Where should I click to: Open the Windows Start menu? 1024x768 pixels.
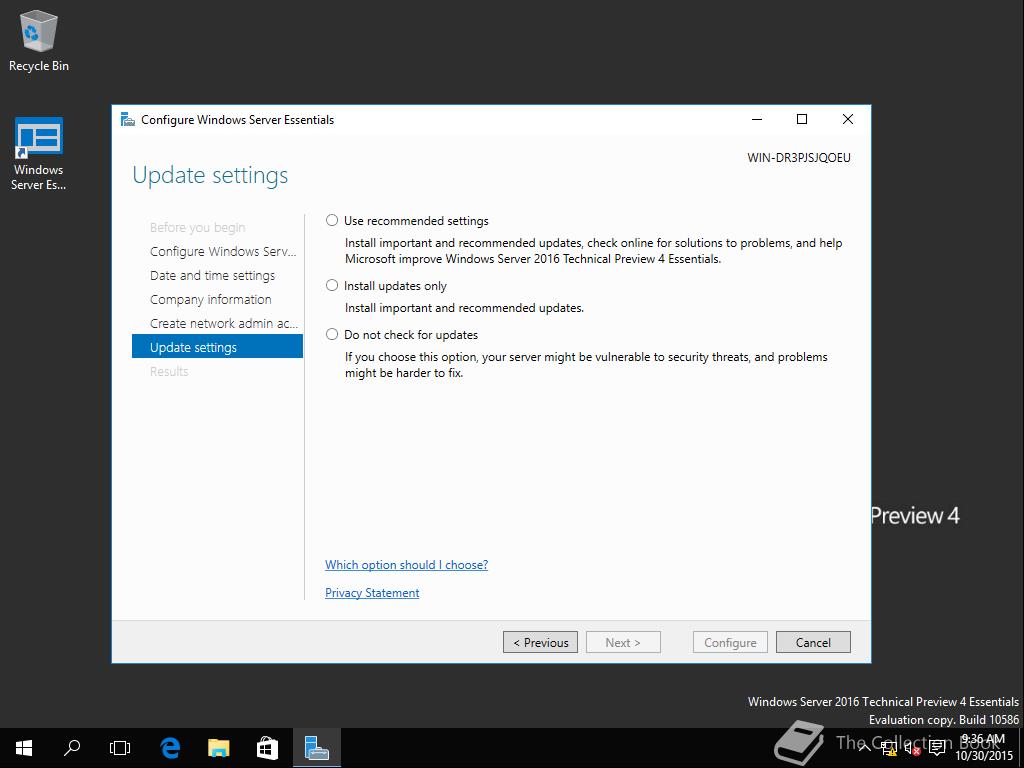pos(24,748)
